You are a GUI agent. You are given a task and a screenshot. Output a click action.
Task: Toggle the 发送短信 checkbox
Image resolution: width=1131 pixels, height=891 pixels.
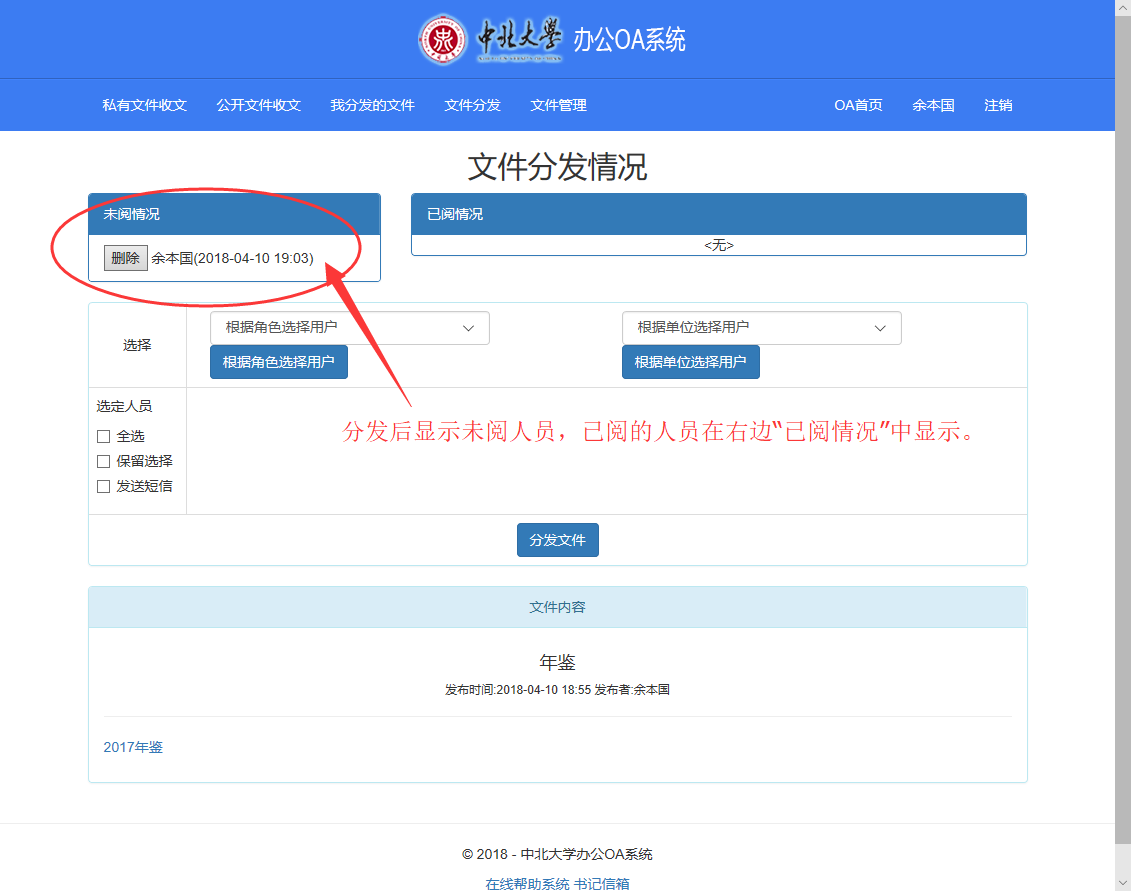click(x=103, y=487)
